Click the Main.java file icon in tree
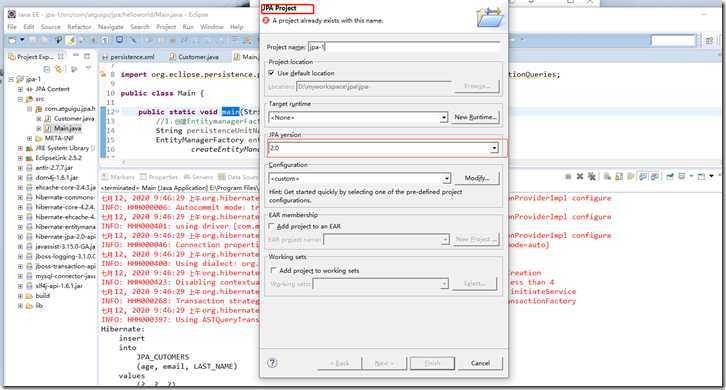This screenshot has height=390, width=726. [x=48, y=128]
